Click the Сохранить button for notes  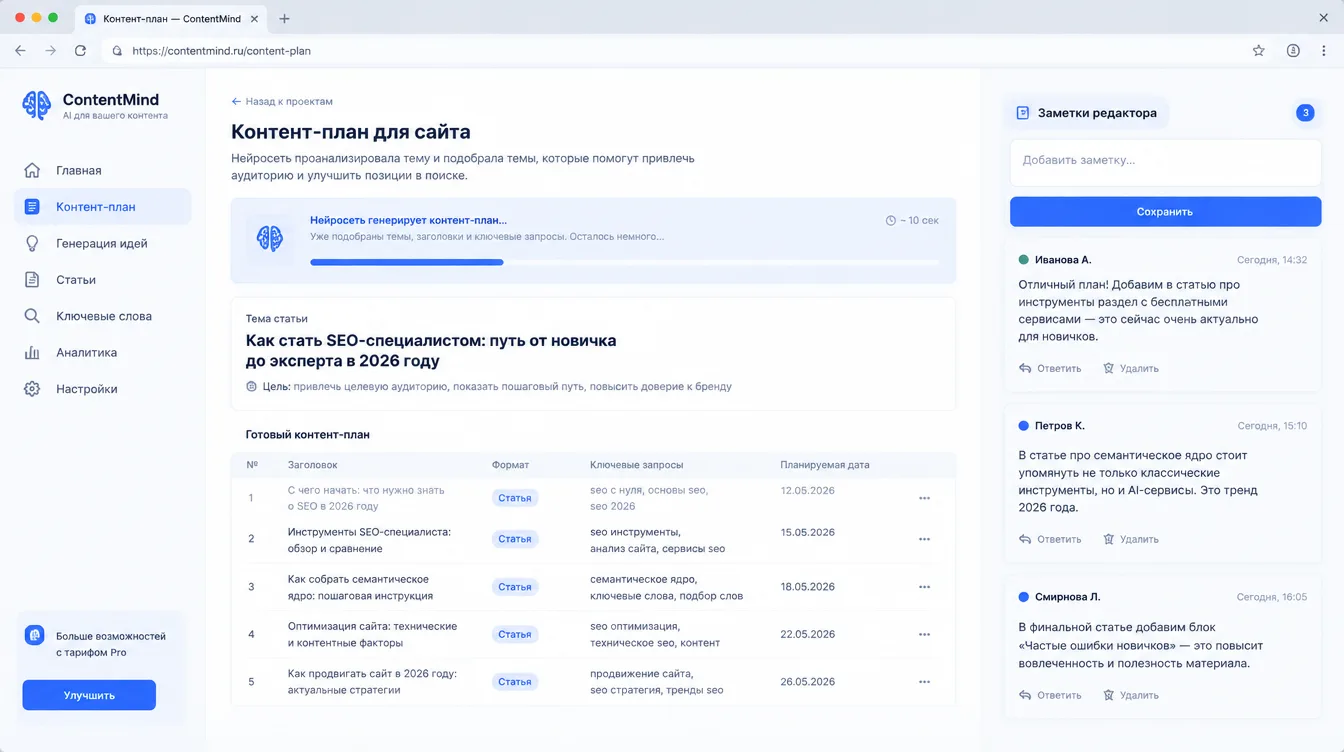click(x=1165, y=211)
